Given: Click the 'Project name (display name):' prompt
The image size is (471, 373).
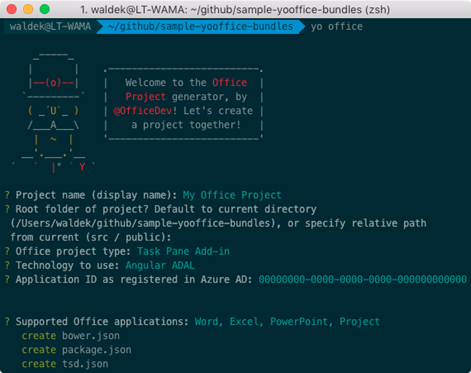Looking at the screenshot, I should (x=96, y=195).
